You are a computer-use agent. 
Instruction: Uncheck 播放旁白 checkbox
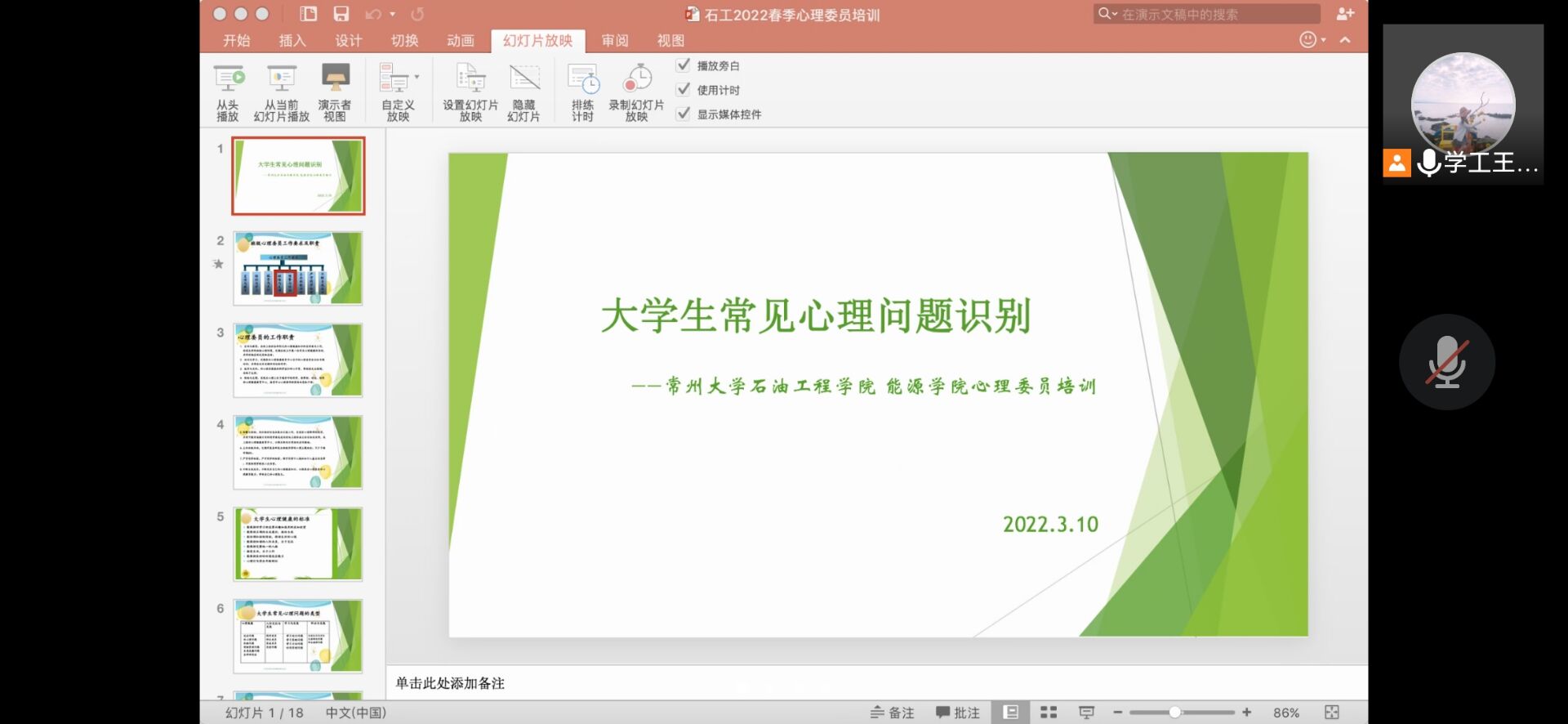(x=684, y=65)
